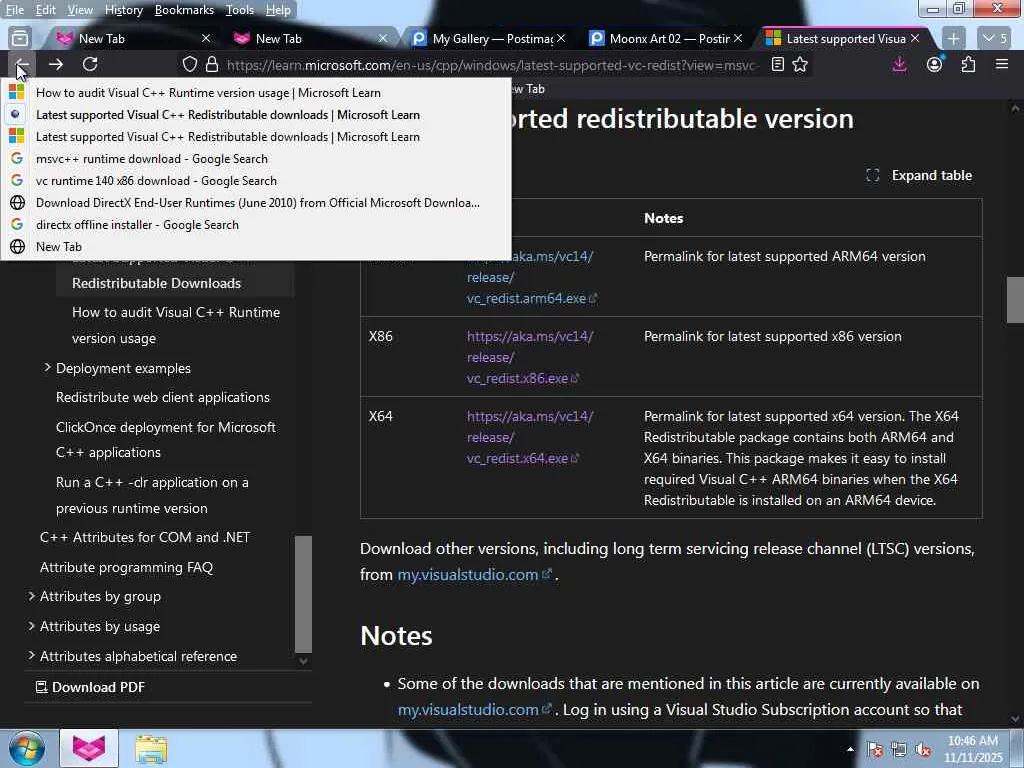Open the Tools menu
The image size is (1024, 768).
240,10
